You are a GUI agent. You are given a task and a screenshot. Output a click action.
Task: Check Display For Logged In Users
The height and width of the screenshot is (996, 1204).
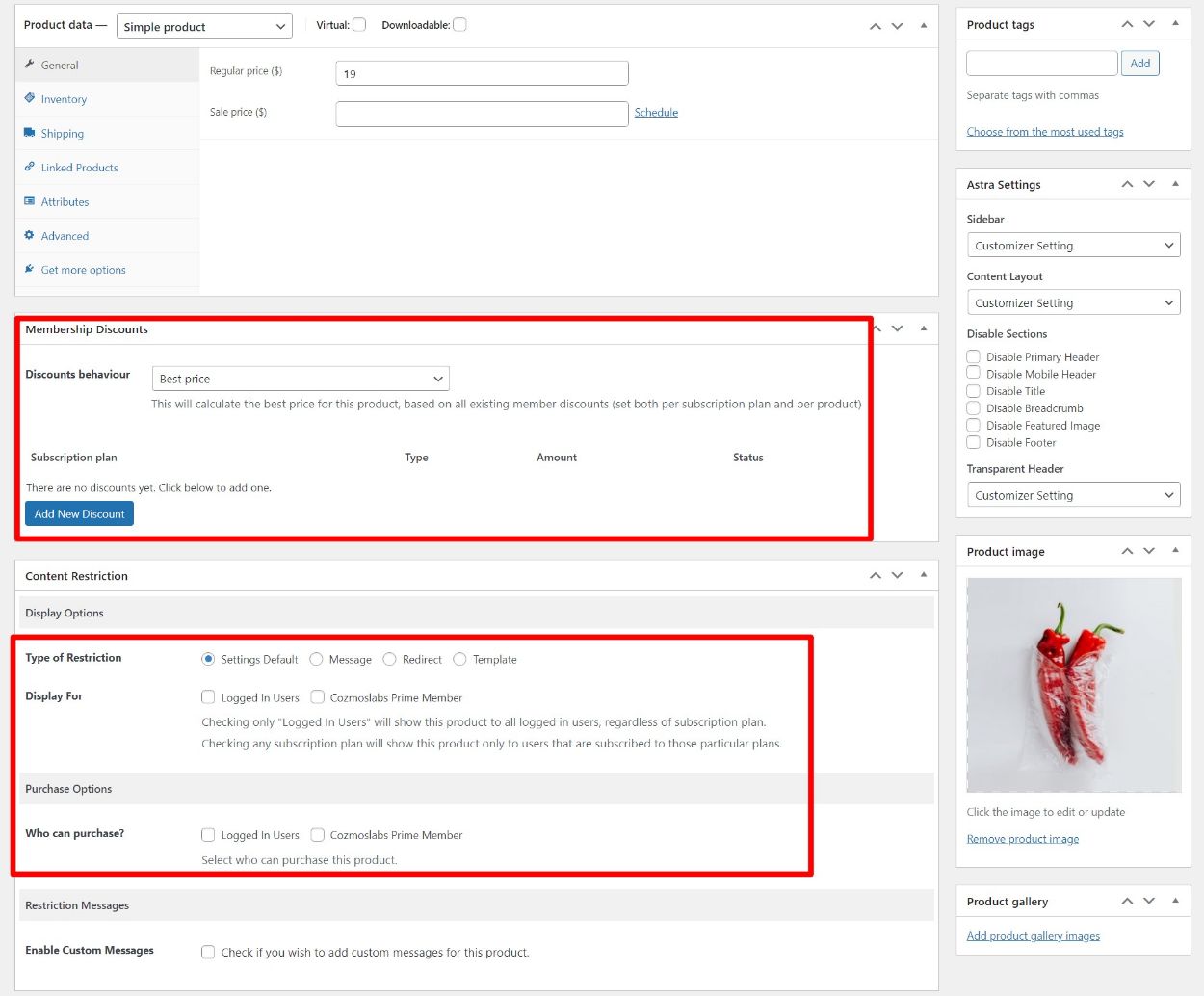coord(208,696)
